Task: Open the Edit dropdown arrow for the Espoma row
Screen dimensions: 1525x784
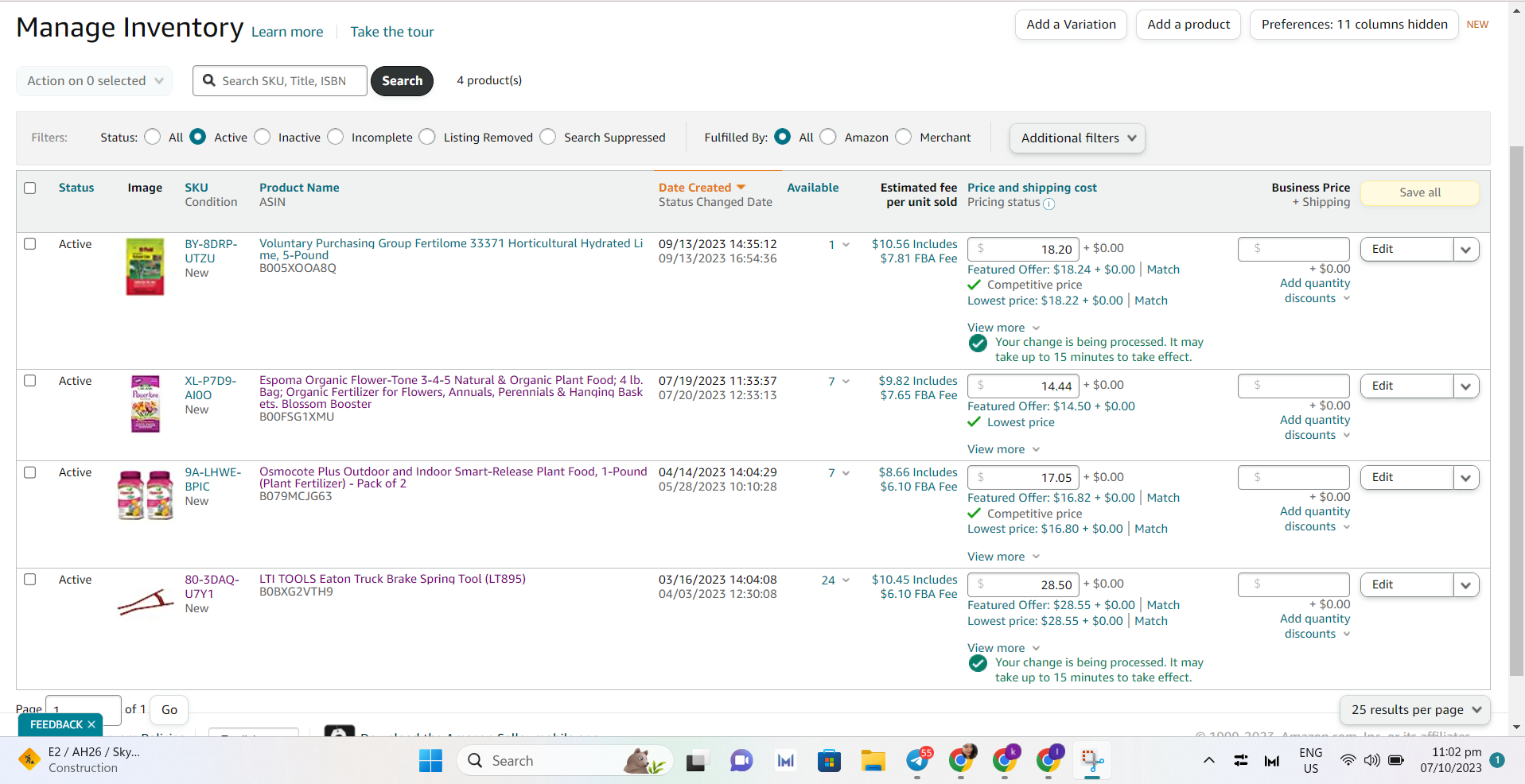Action: click(x=1466, y=386)
